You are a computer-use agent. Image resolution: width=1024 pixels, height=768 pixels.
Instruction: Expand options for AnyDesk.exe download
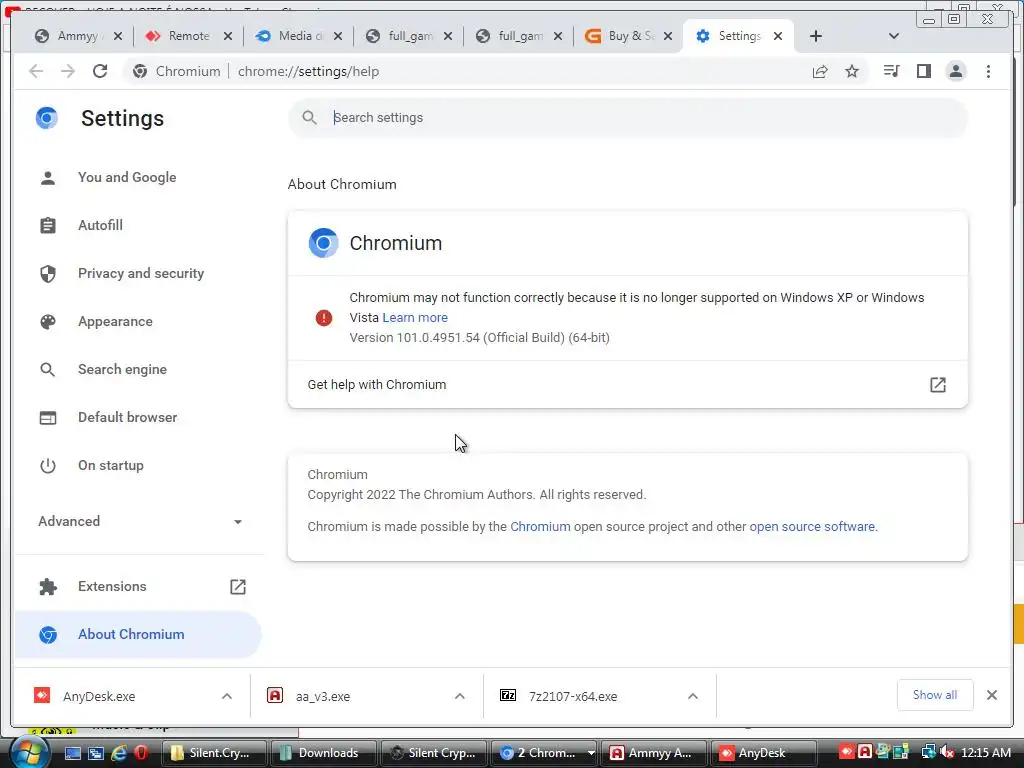click(x=227, y=696)
